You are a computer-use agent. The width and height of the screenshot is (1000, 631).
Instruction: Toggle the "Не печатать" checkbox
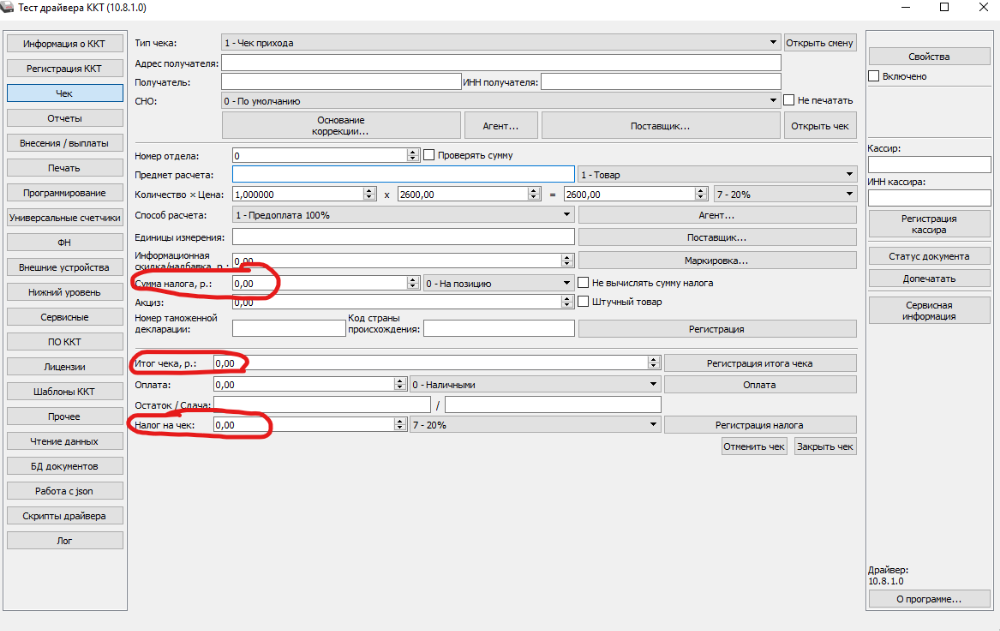789,100
